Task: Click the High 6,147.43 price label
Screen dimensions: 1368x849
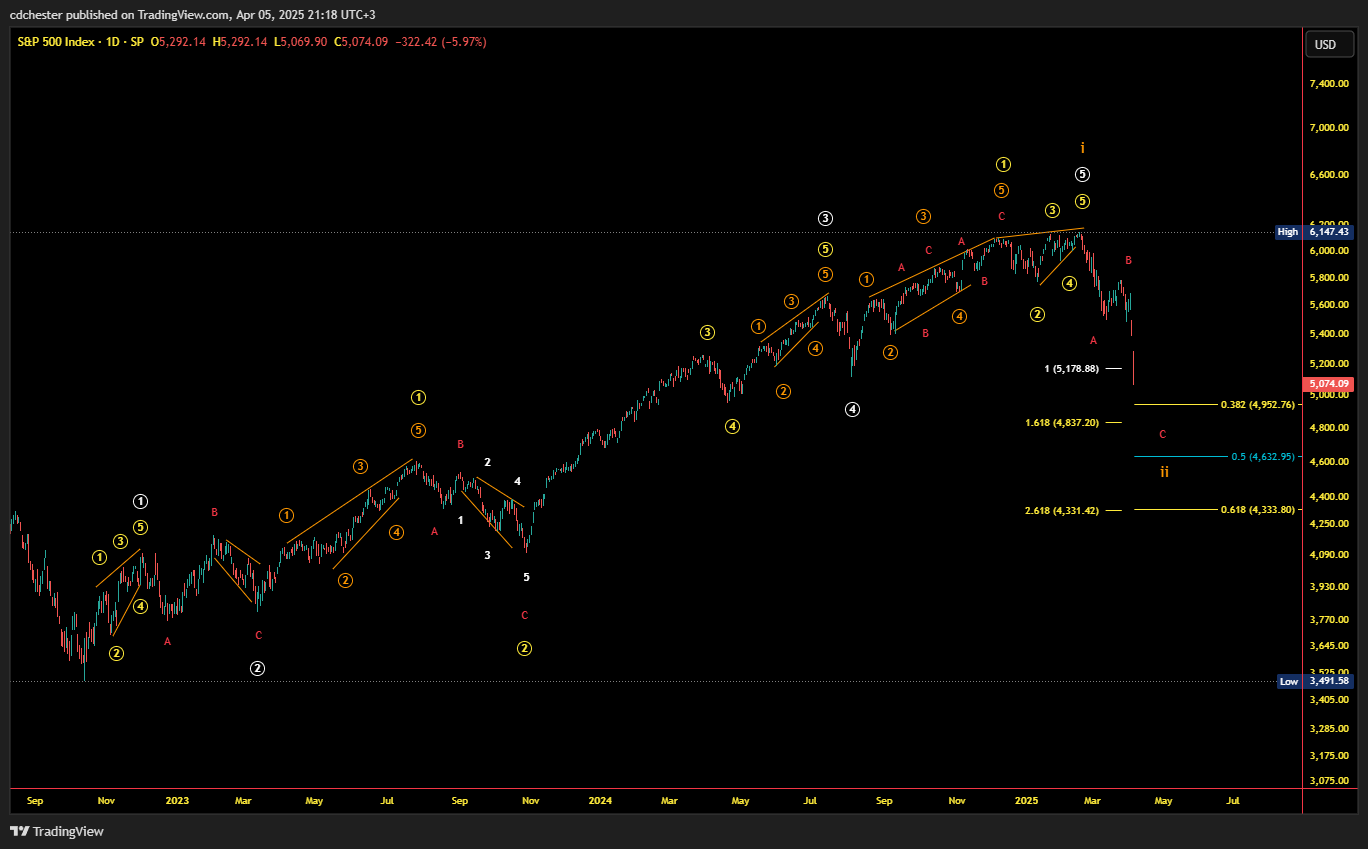Action: pyautogui.click(x=1314, y=232)
